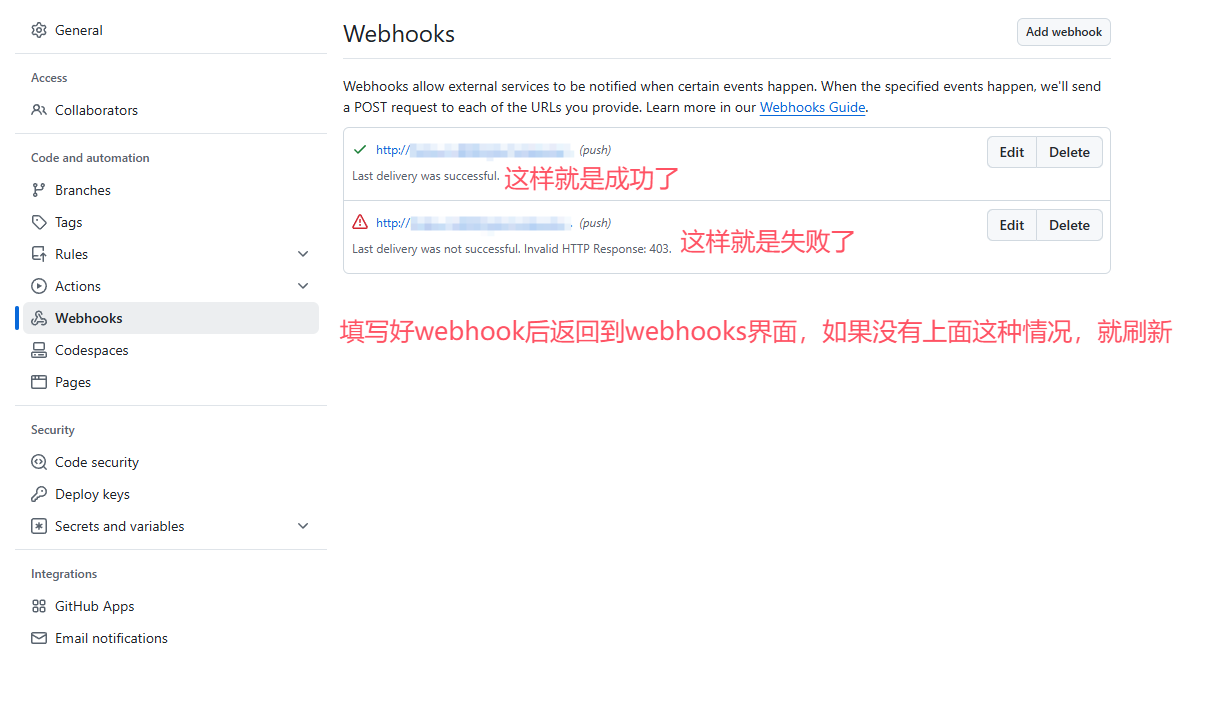The height and width of the screenshot is (712, 1205).
Task: Expand Secrets and variables chevron
Action: pyautogui.click(x=303, y=526)
